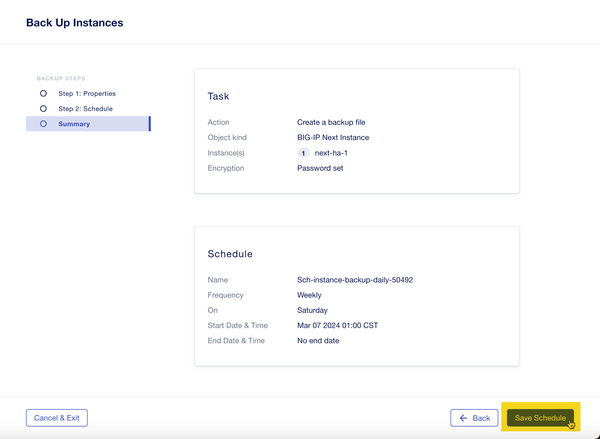Open Step 1: Properties in backup steps
This screenshot has width=600, height=439.
click(87, 93)
